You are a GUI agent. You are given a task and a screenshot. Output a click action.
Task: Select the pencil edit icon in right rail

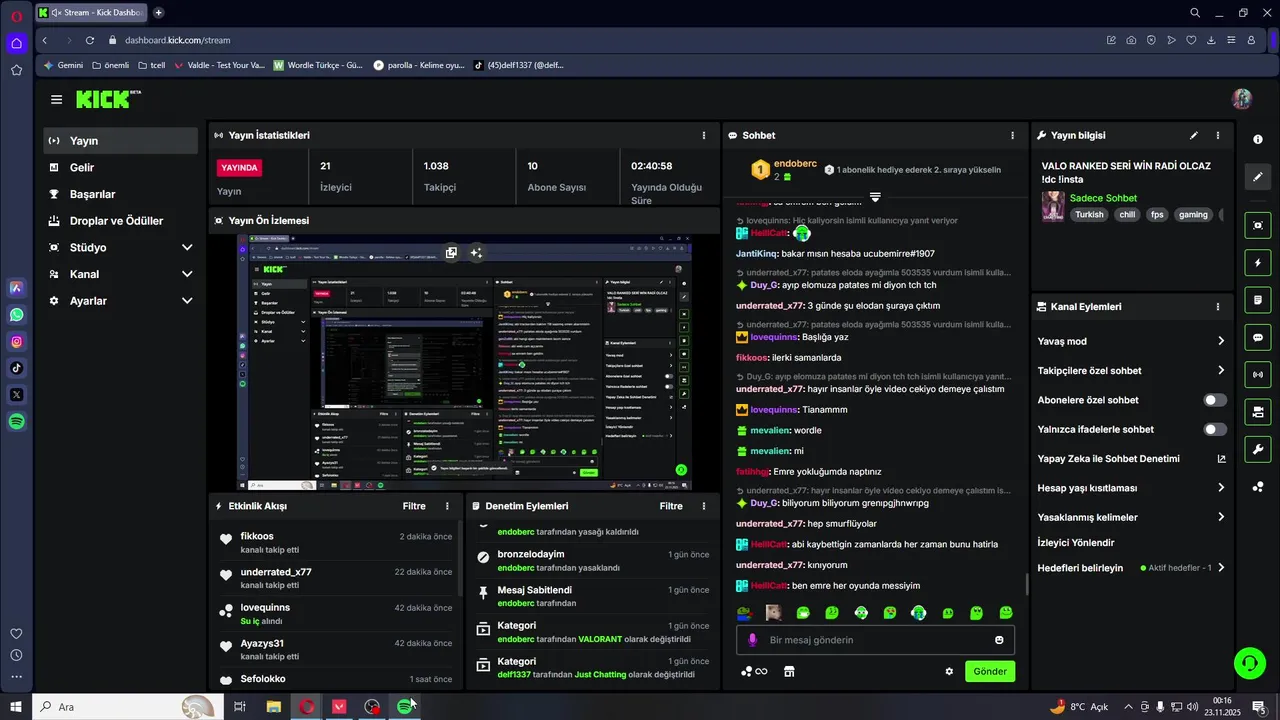pos(1258,177)
